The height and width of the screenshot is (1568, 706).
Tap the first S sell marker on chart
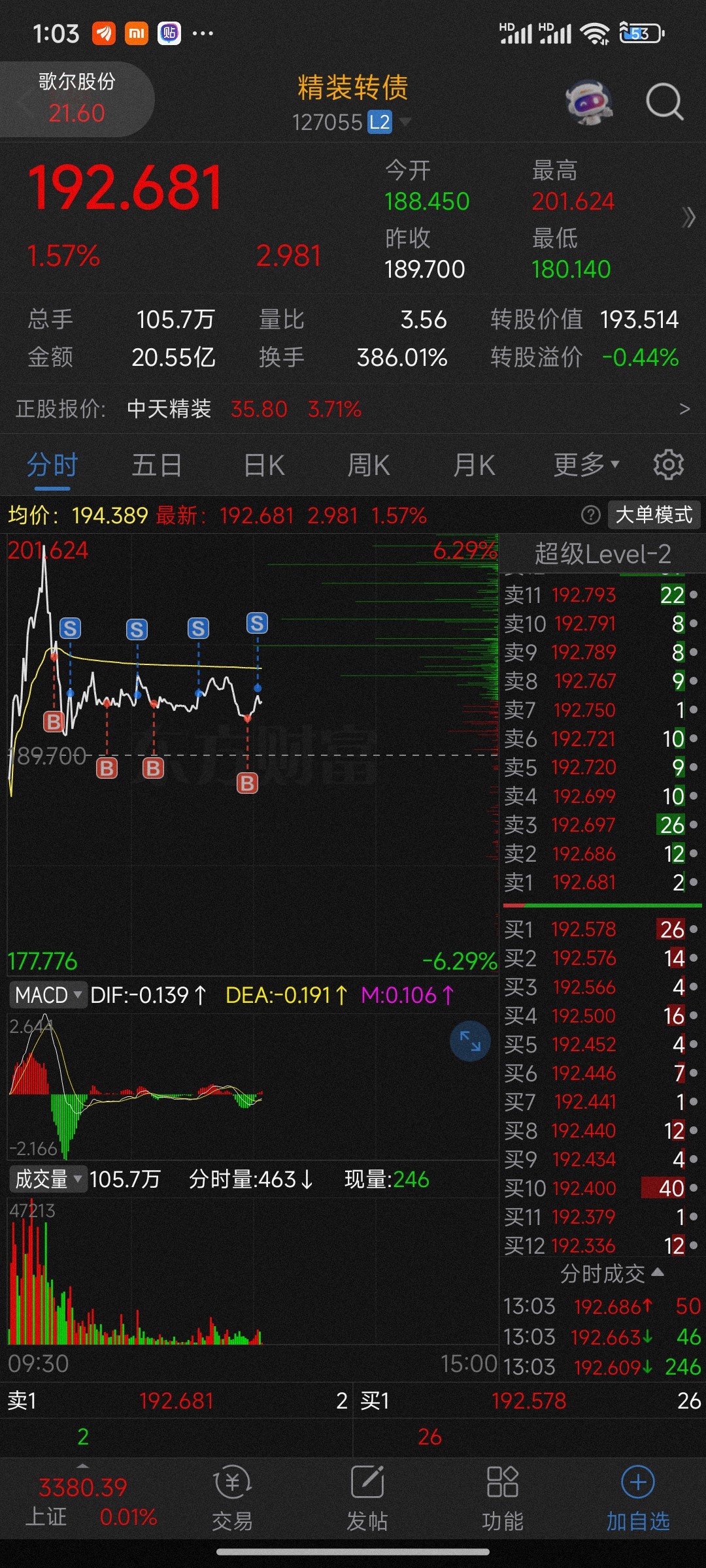[70, 628]
